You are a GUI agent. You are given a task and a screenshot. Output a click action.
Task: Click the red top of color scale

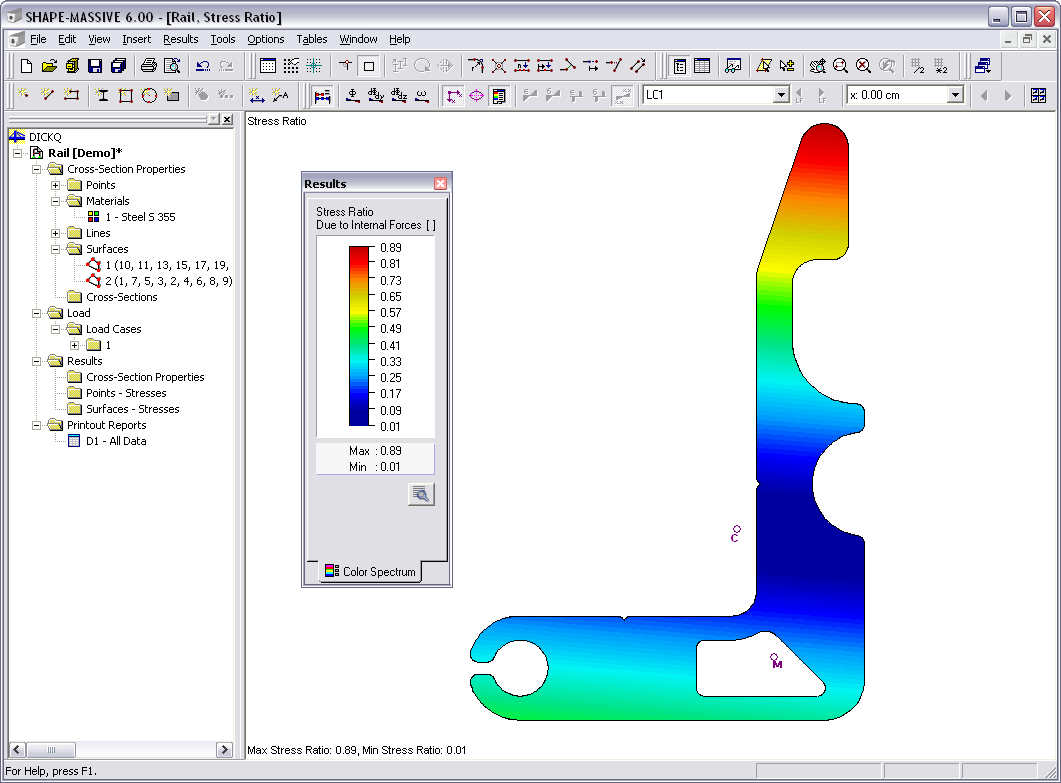click(x=359, y=251)
